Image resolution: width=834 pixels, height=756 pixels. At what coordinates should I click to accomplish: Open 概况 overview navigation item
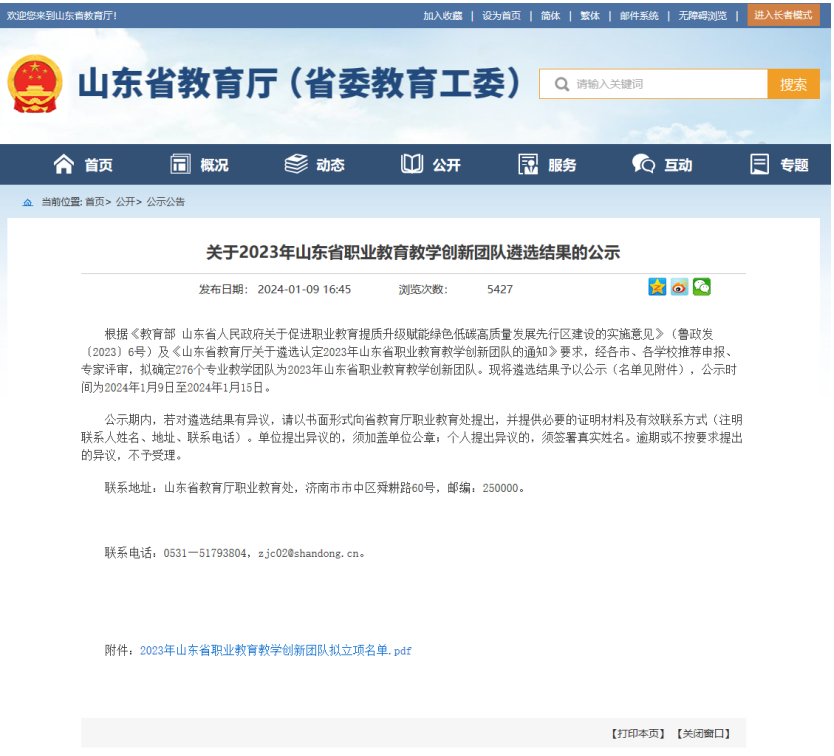click(x=199, y=165)
